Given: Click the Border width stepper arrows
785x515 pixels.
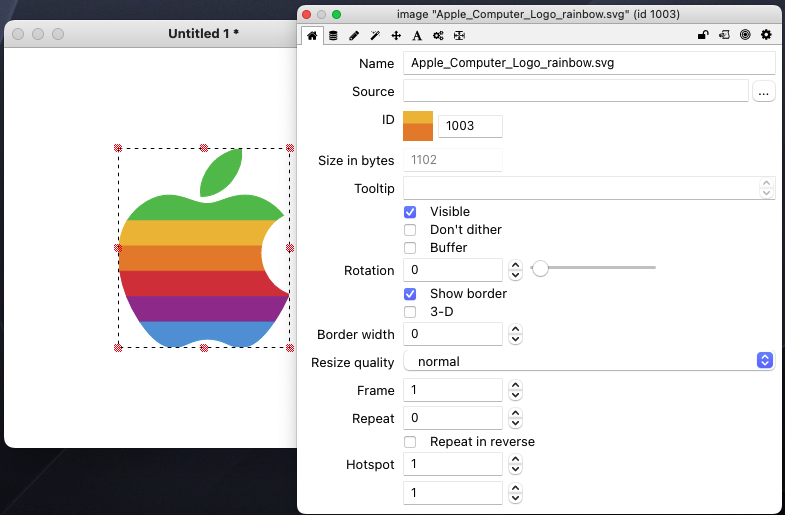Looking at the screenshot, I should point(515,334).
